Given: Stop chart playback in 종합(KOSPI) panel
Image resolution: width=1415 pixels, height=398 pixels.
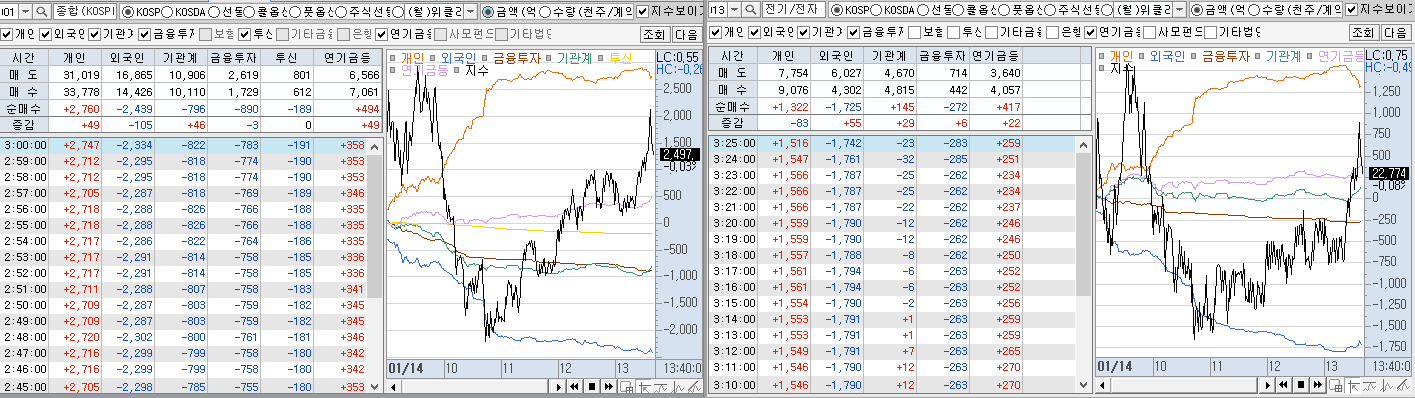Looking at the screenshot, I should click(592, 386).
